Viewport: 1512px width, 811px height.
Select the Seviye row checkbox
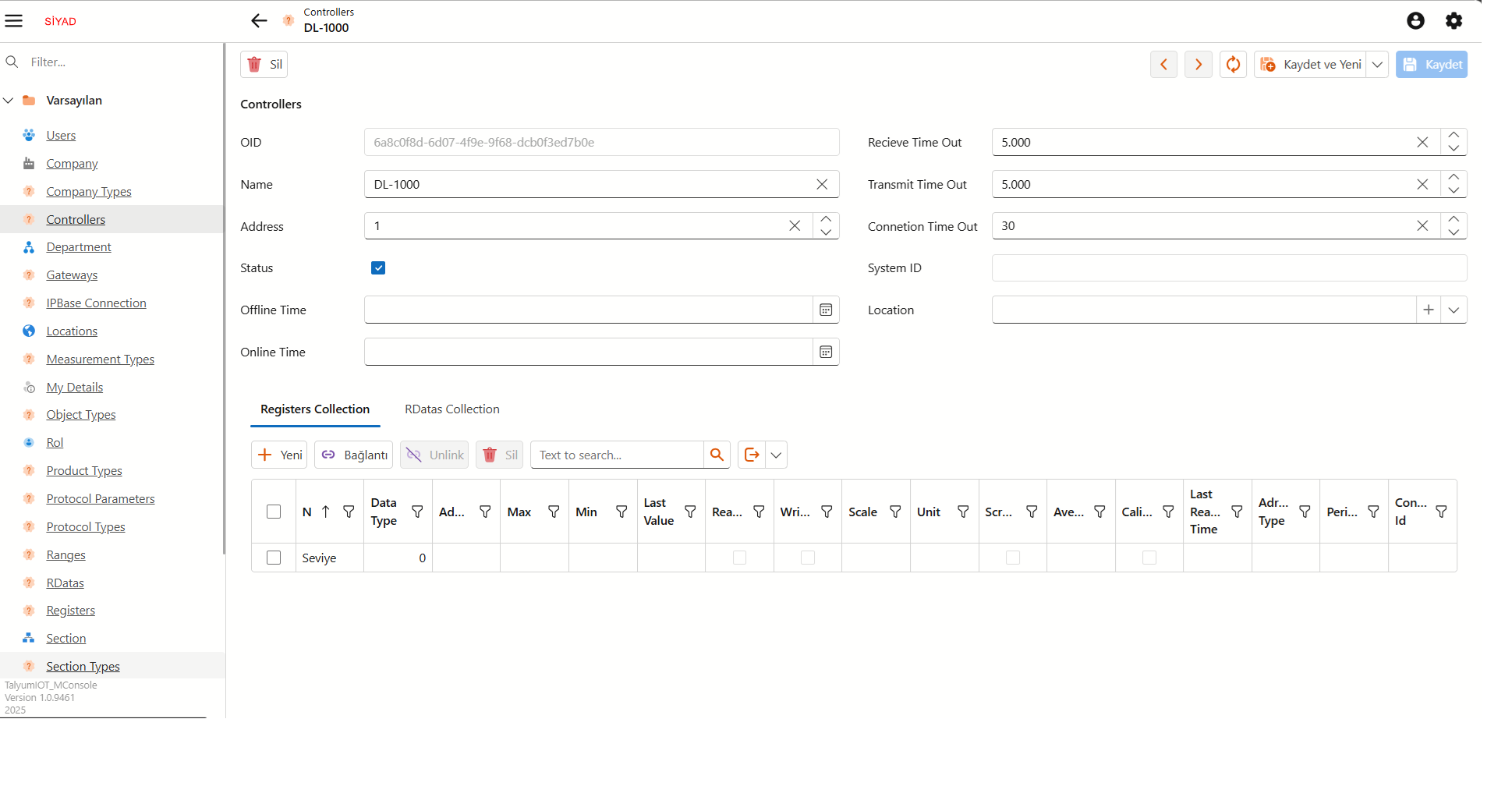click(x=274, y=558)
